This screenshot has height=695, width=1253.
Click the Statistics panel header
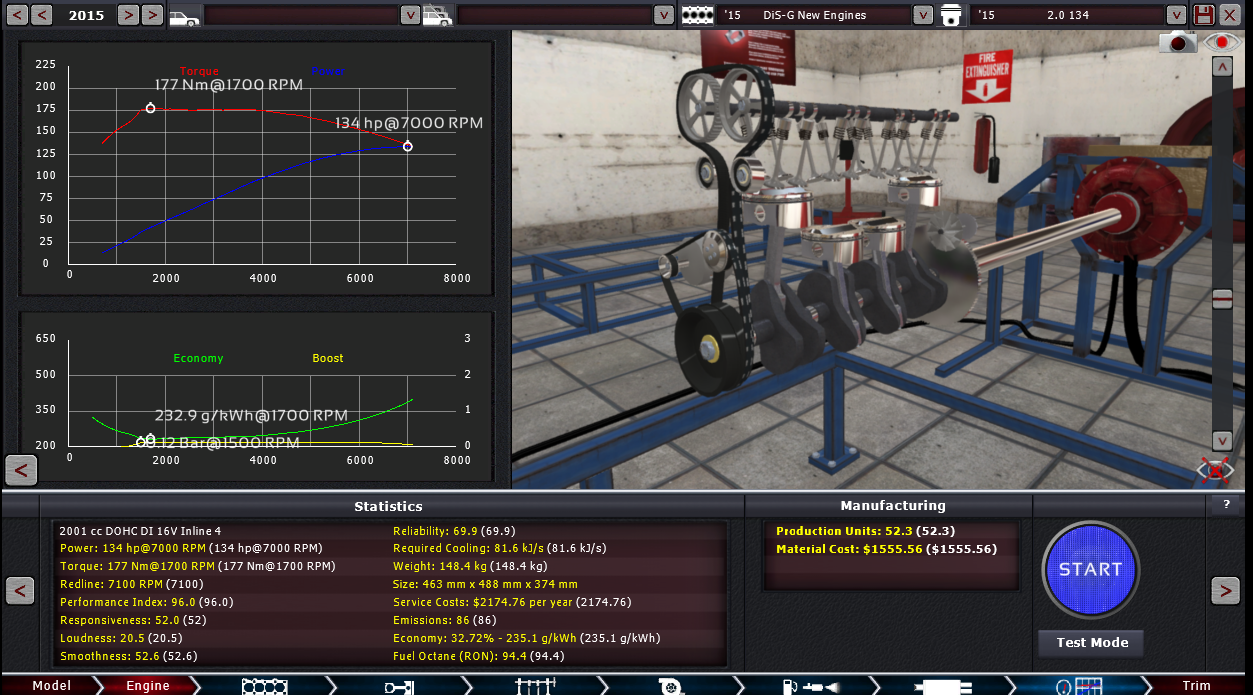click(x=388, y=506)
